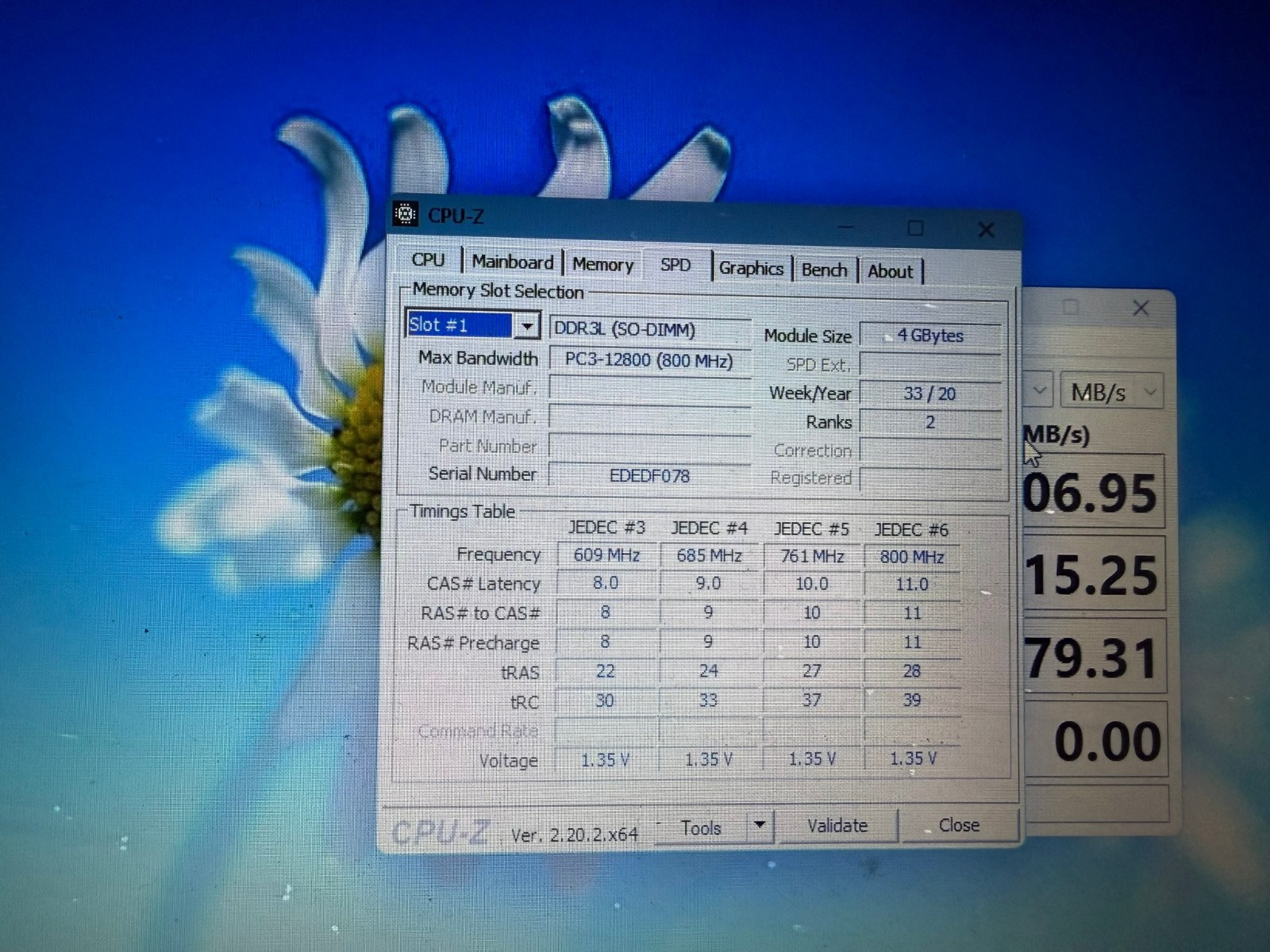Click the Tools button
Screen dimensions: 1270x952
(702, 827)
